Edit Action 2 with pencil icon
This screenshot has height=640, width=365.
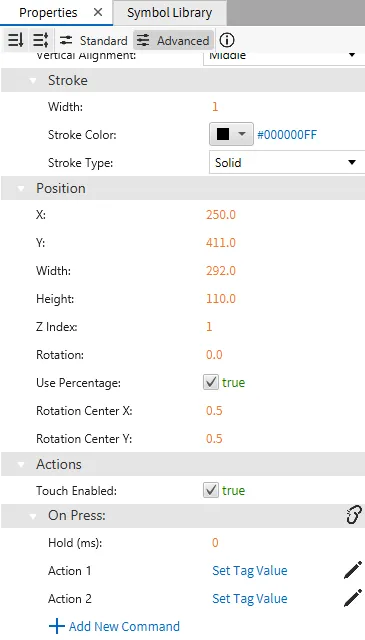[x=353, y=598]
